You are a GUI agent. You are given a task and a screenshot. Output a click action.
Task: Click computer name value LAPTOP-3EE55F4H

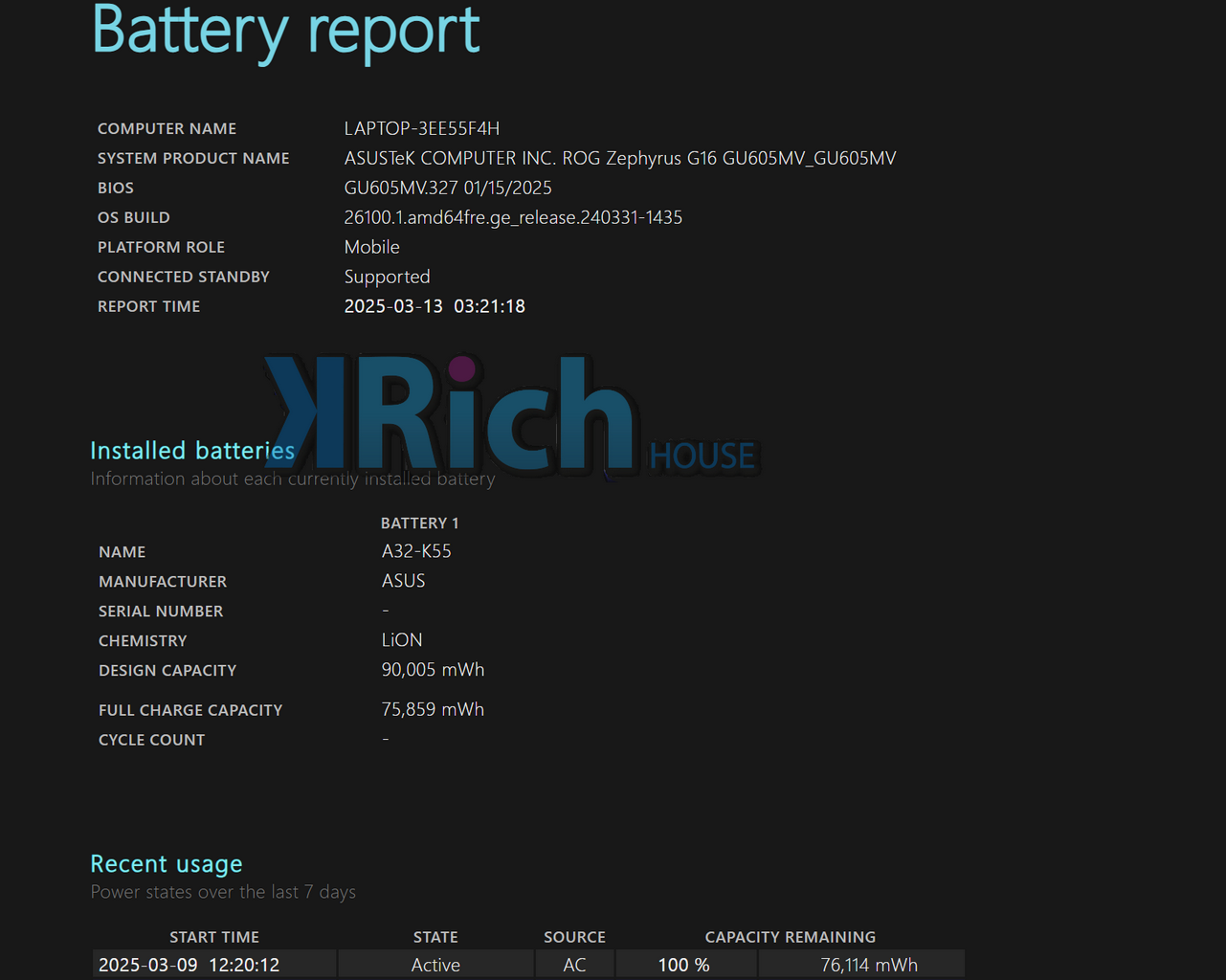point(422,128)
